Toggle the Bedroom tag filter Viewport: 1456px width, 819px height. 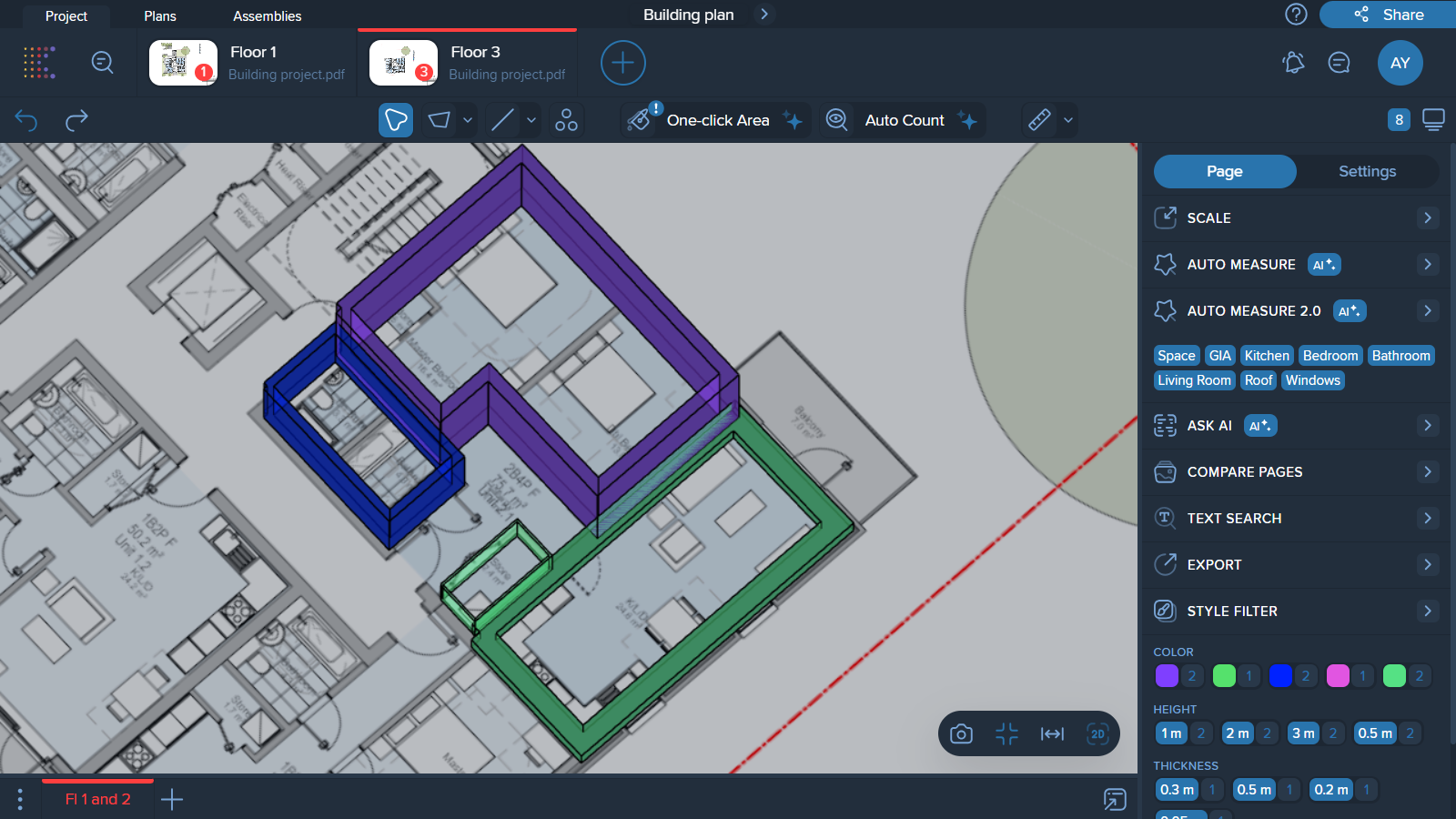(1330, 356)
